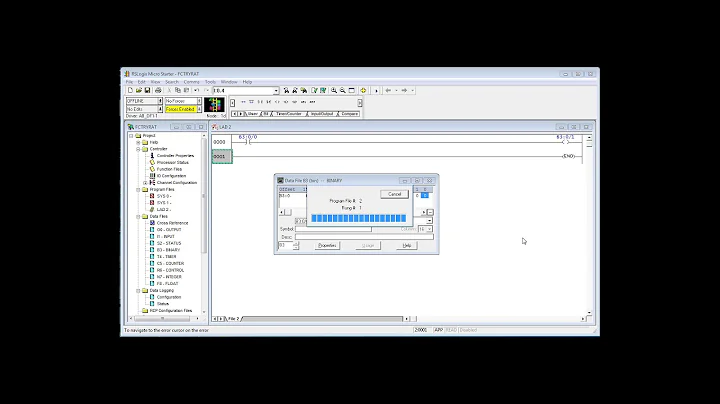Click the Verify file checkmark icon
The height and width of the screenshot is (404, 720).
(314, 90)
